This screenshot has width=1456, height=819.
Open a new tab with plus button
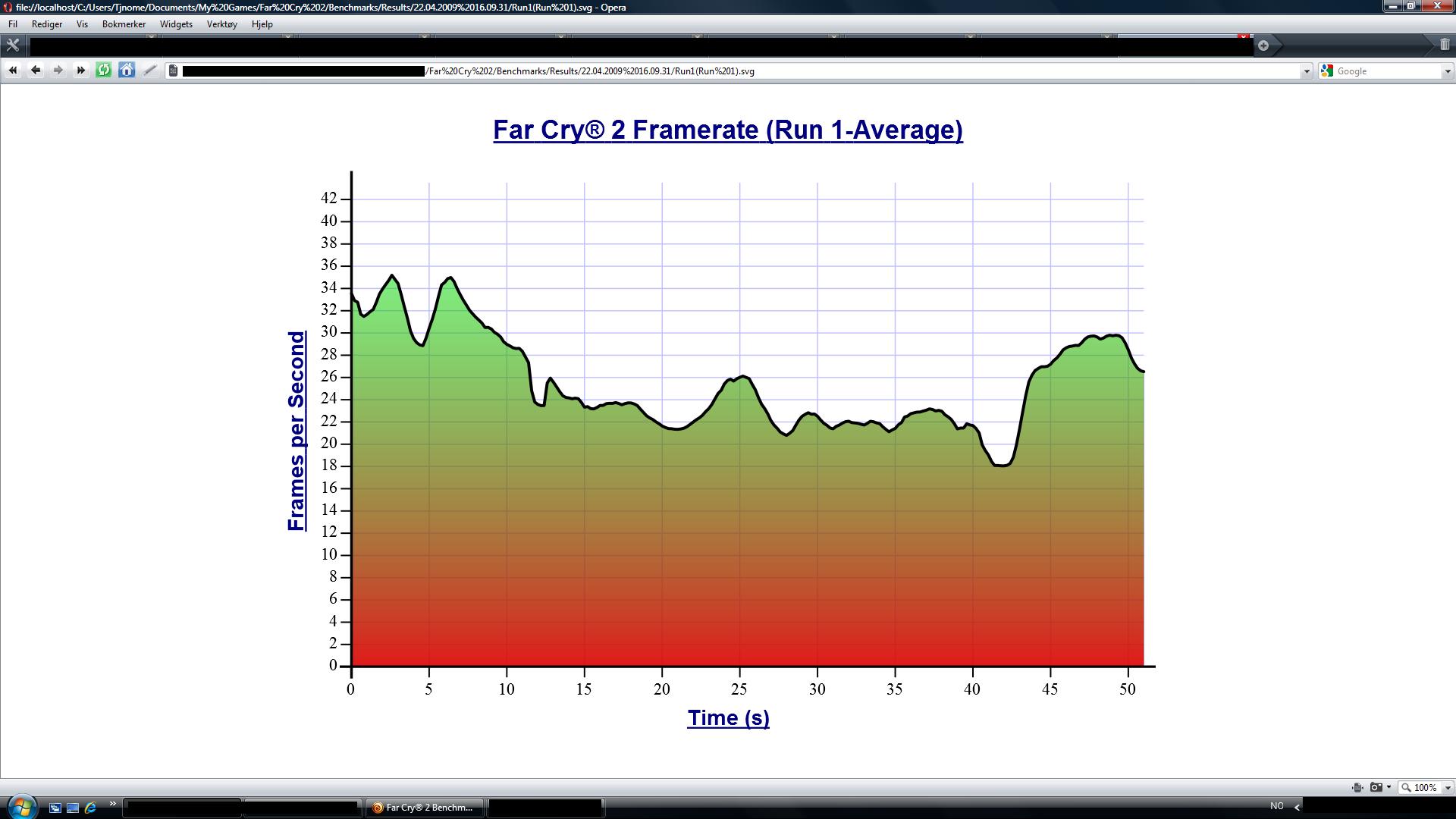point(1263,45)
